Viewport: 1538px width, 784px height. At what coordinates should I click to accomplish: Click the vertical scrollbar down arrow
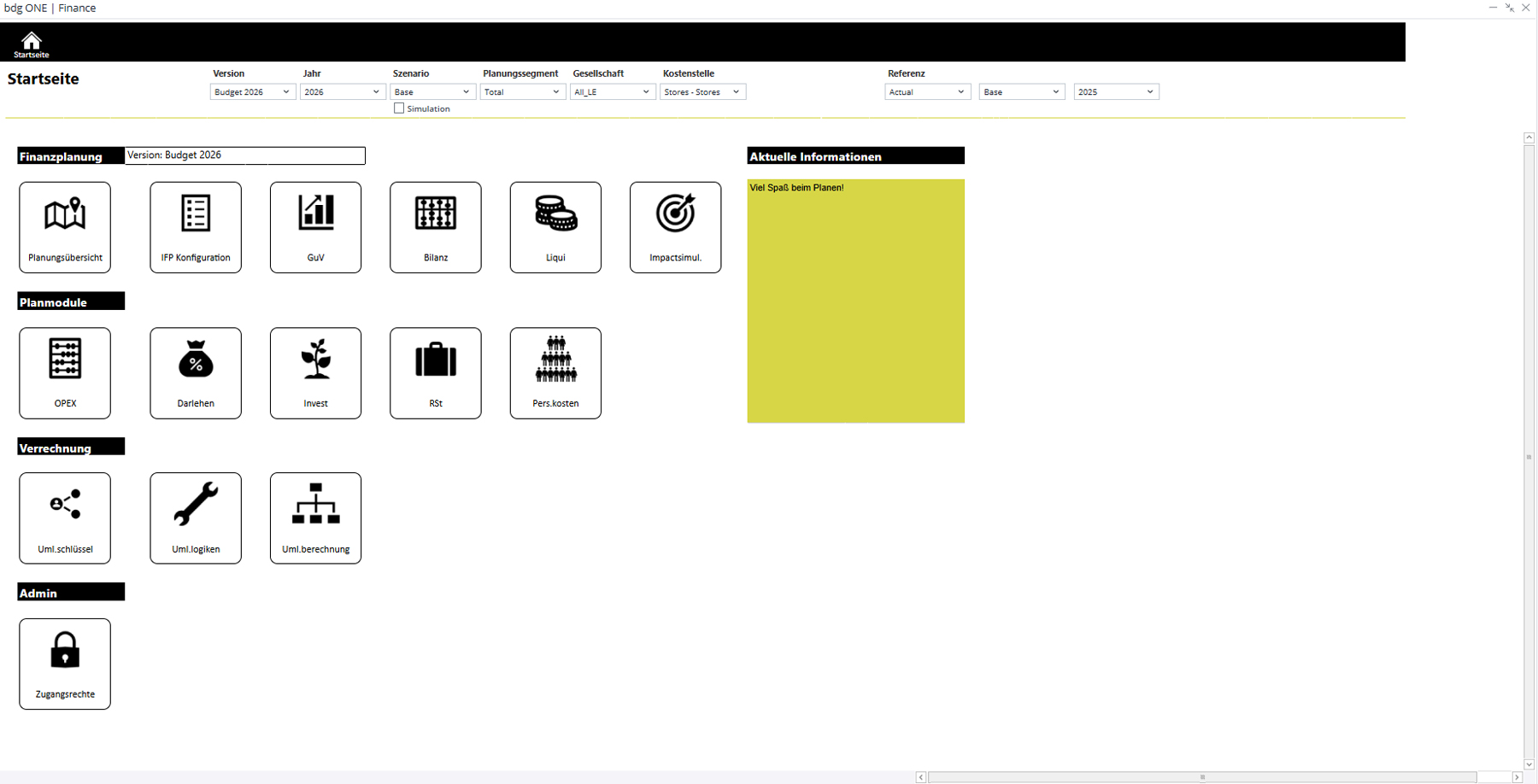[x=1529, y=764]
